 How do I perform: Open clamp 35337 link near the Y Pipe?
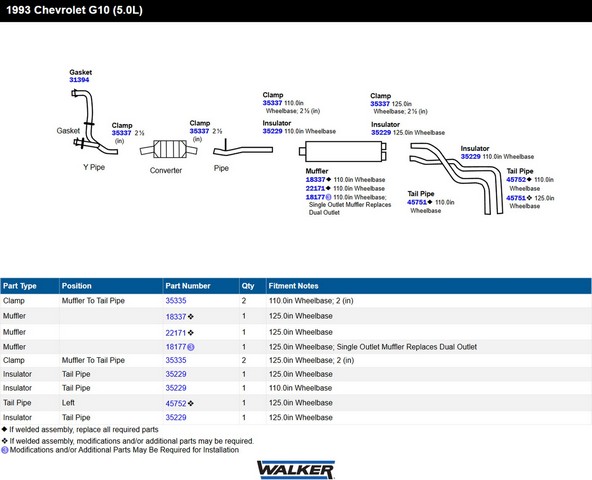click(x=121, y=133)
